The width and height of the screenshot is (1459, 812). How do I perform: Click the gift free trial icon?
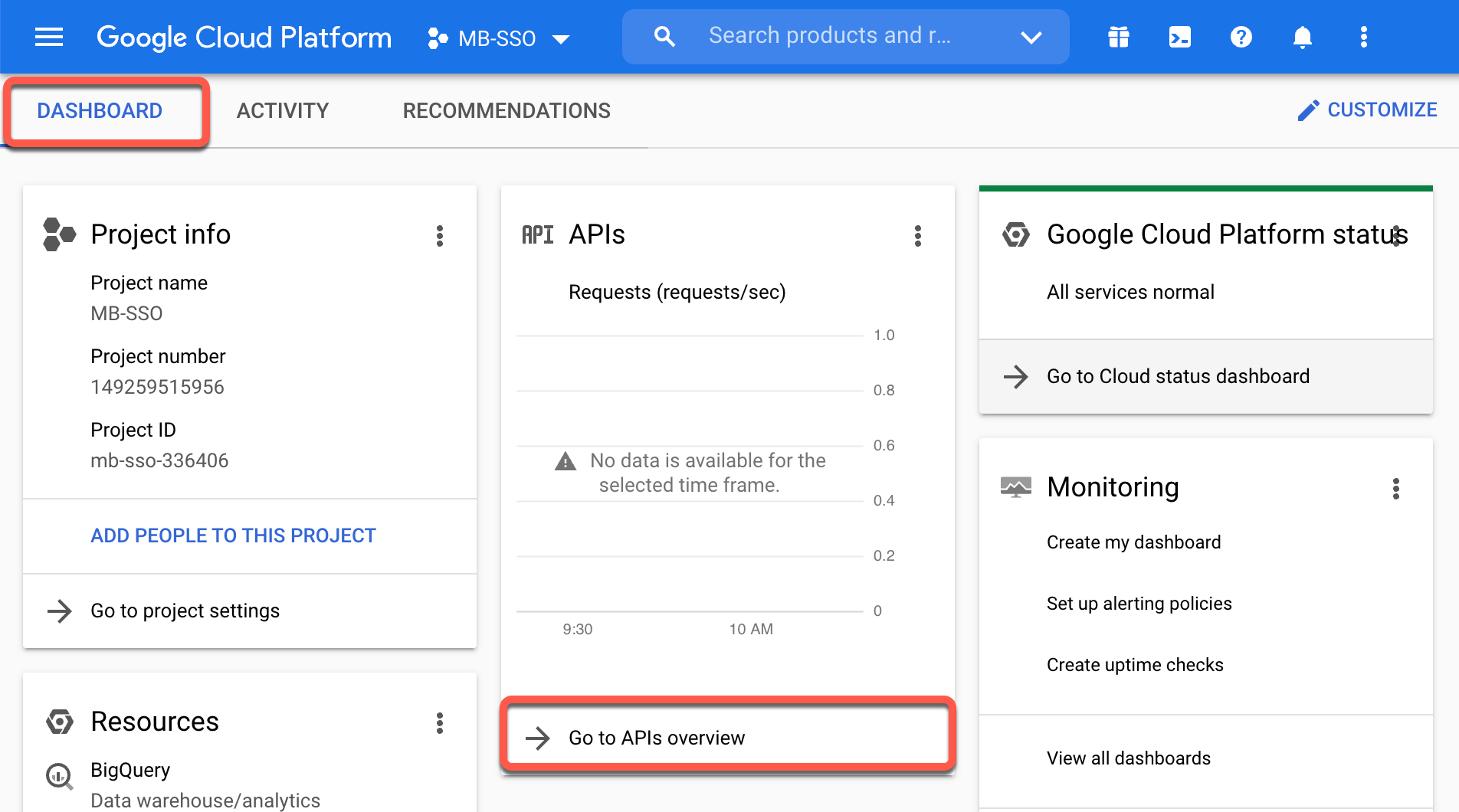[1119, 37]
